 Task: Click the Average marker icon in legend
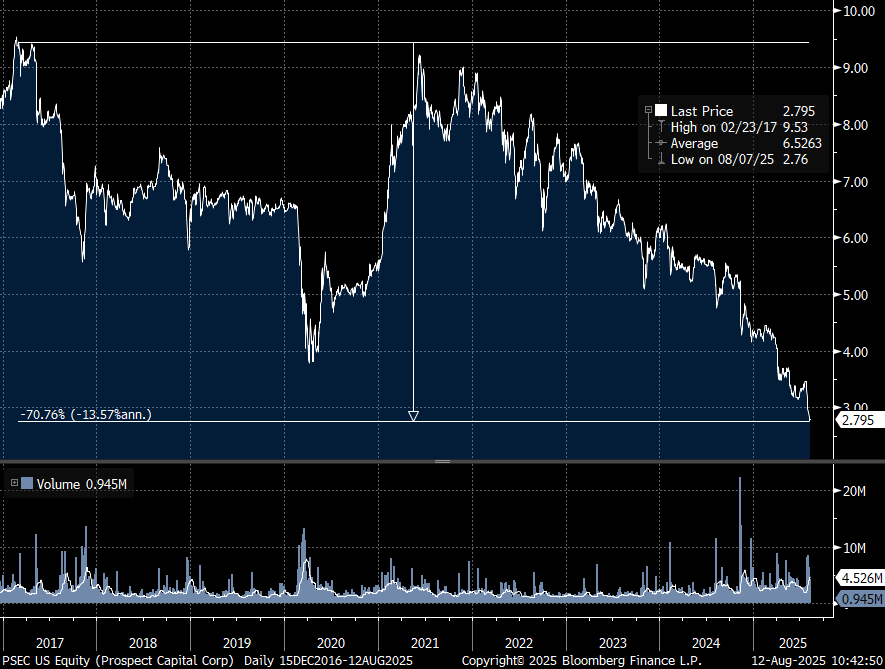point(661,143)
